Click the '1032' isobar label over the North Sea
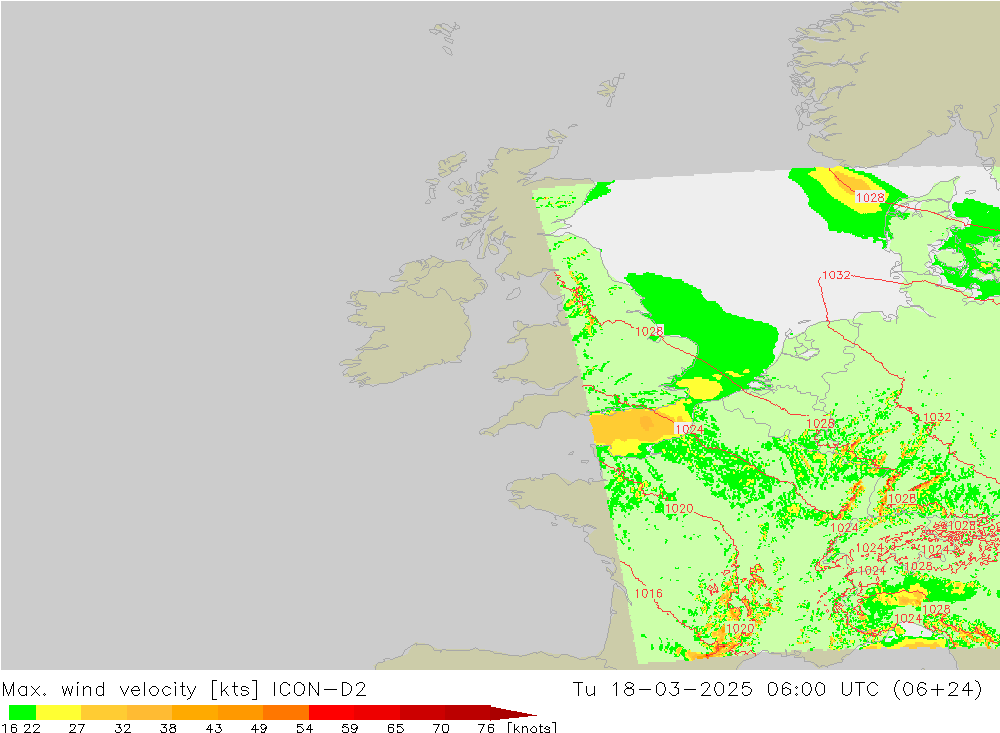 836,275
